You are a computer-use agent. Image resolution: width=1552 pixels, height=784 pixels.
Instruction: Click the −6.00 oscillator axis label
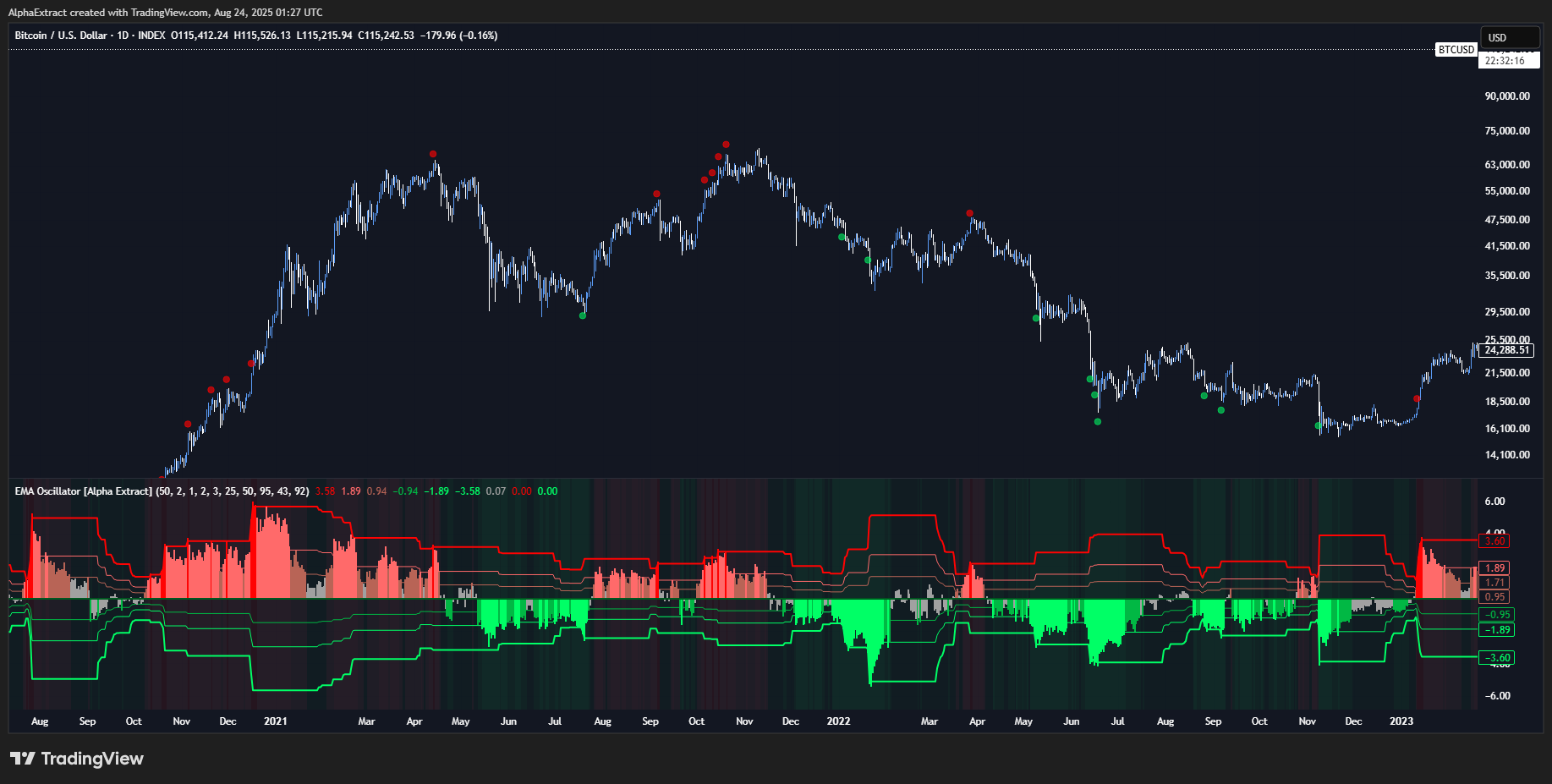1497,696
